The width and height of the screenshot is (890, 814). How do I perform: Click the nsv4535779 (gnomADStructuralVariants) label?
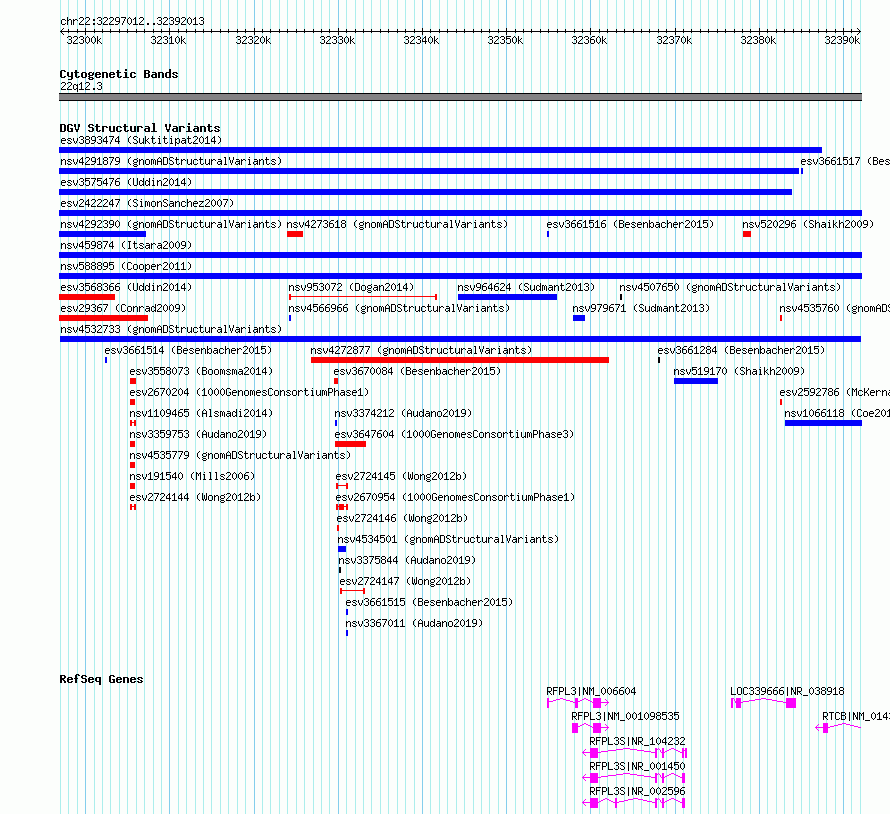click(x=240, y=455)
